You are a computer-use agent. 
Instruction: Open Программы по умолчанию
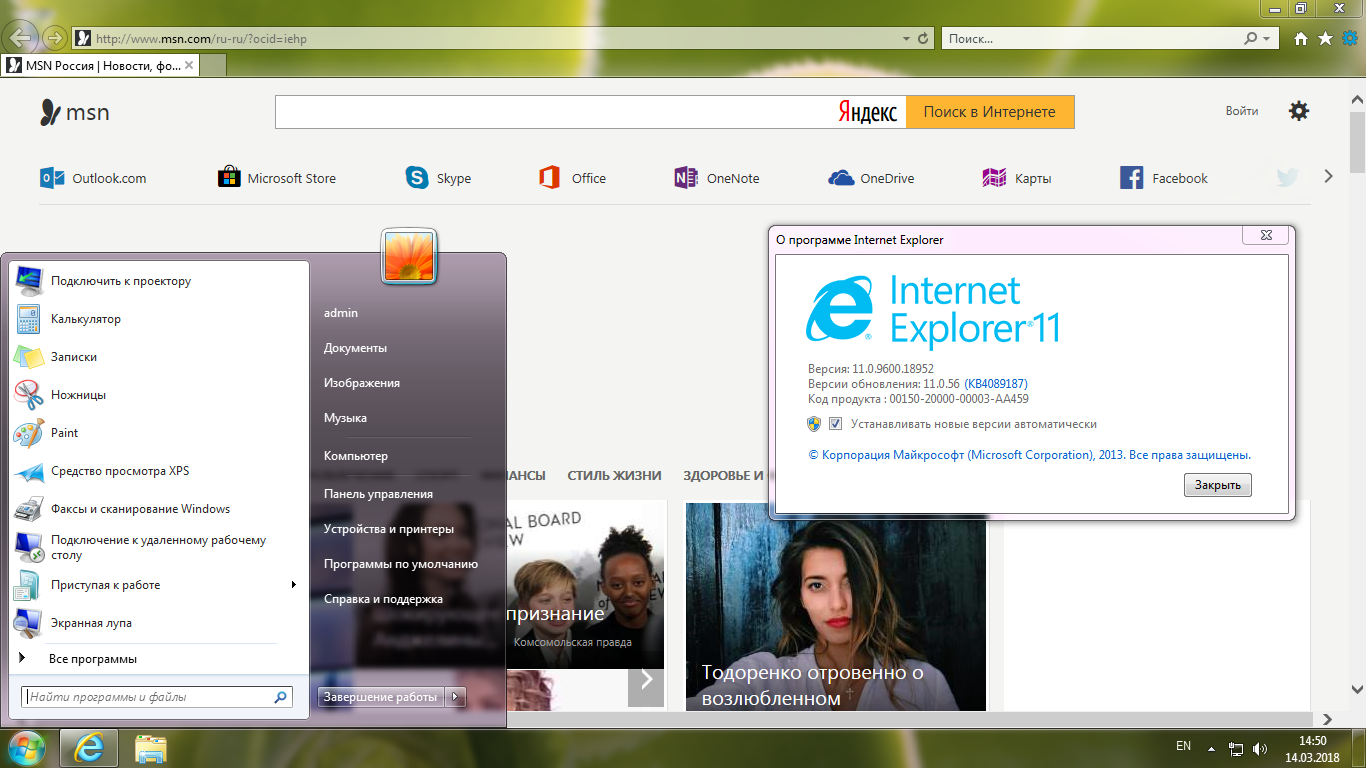pos(401,564)
